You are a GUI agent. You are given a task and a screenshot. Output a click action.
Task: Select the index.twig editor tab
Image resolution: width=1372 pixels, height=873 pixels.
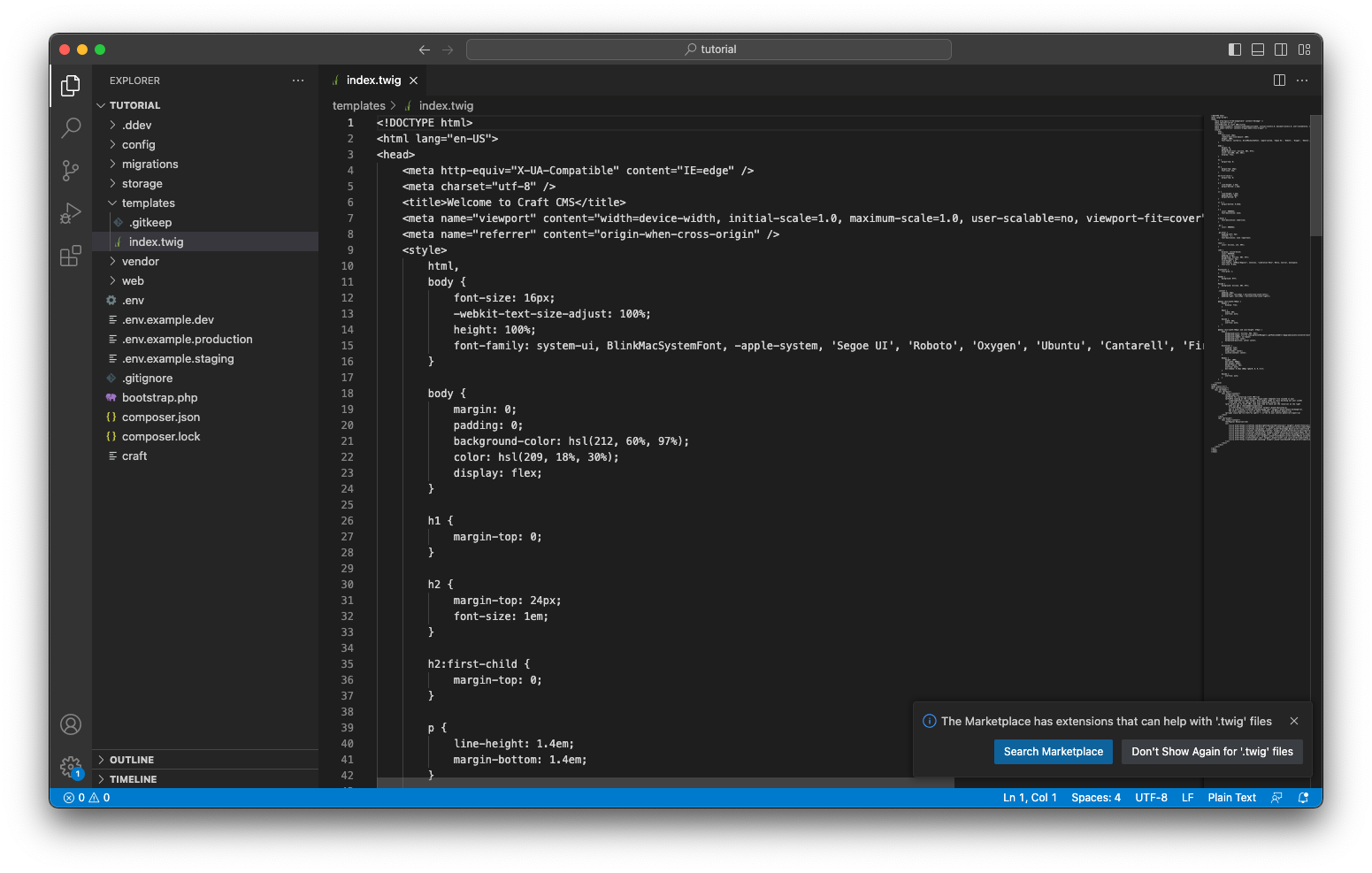[372, 80]
